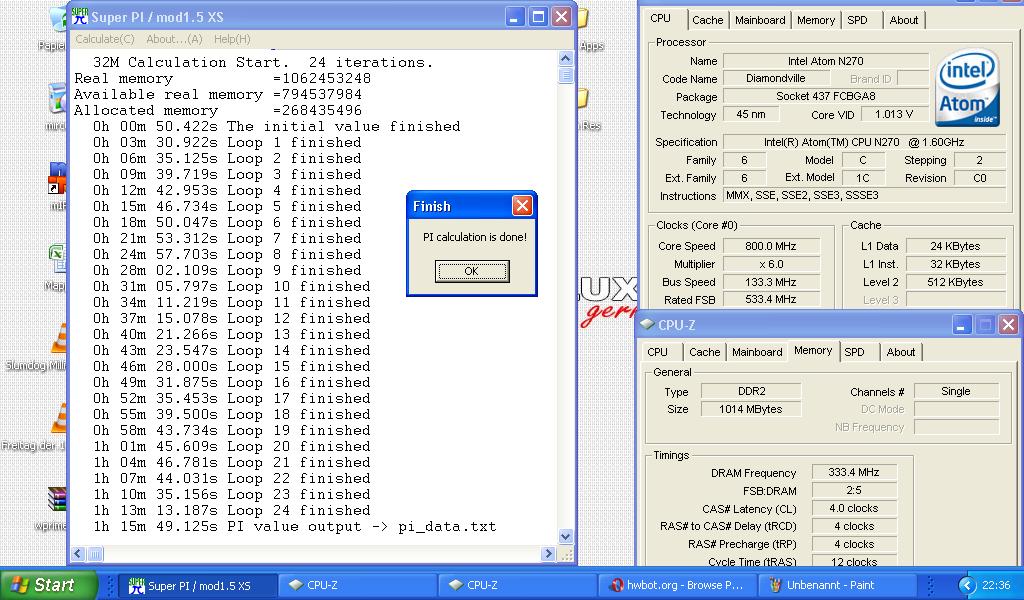Click the lower CPU-Z title bar icon
This screenshot has height=600, width=1024.
pyautogui.click(x=647, y=324)
